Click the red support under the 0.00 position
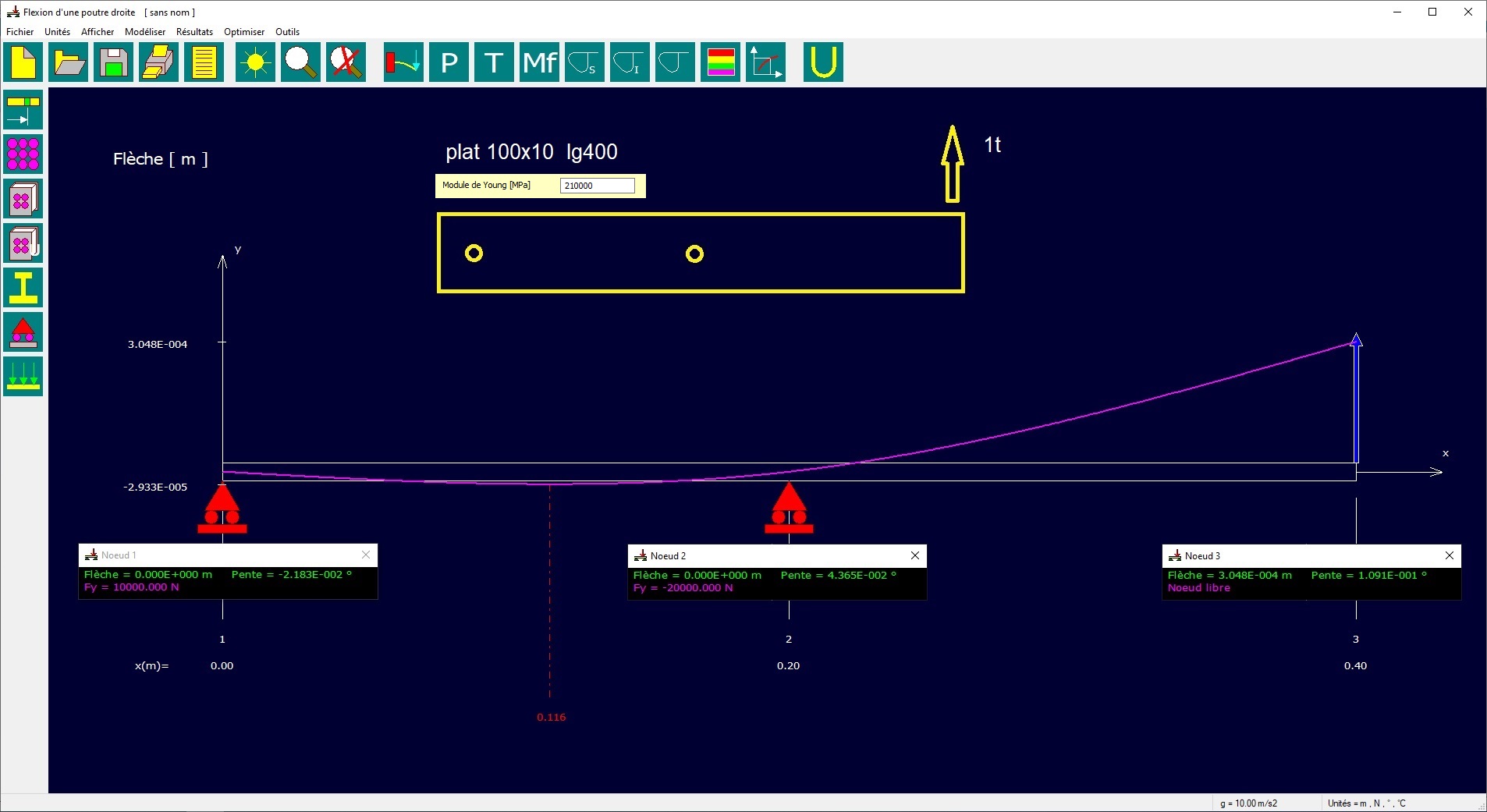 click(222, 509)
